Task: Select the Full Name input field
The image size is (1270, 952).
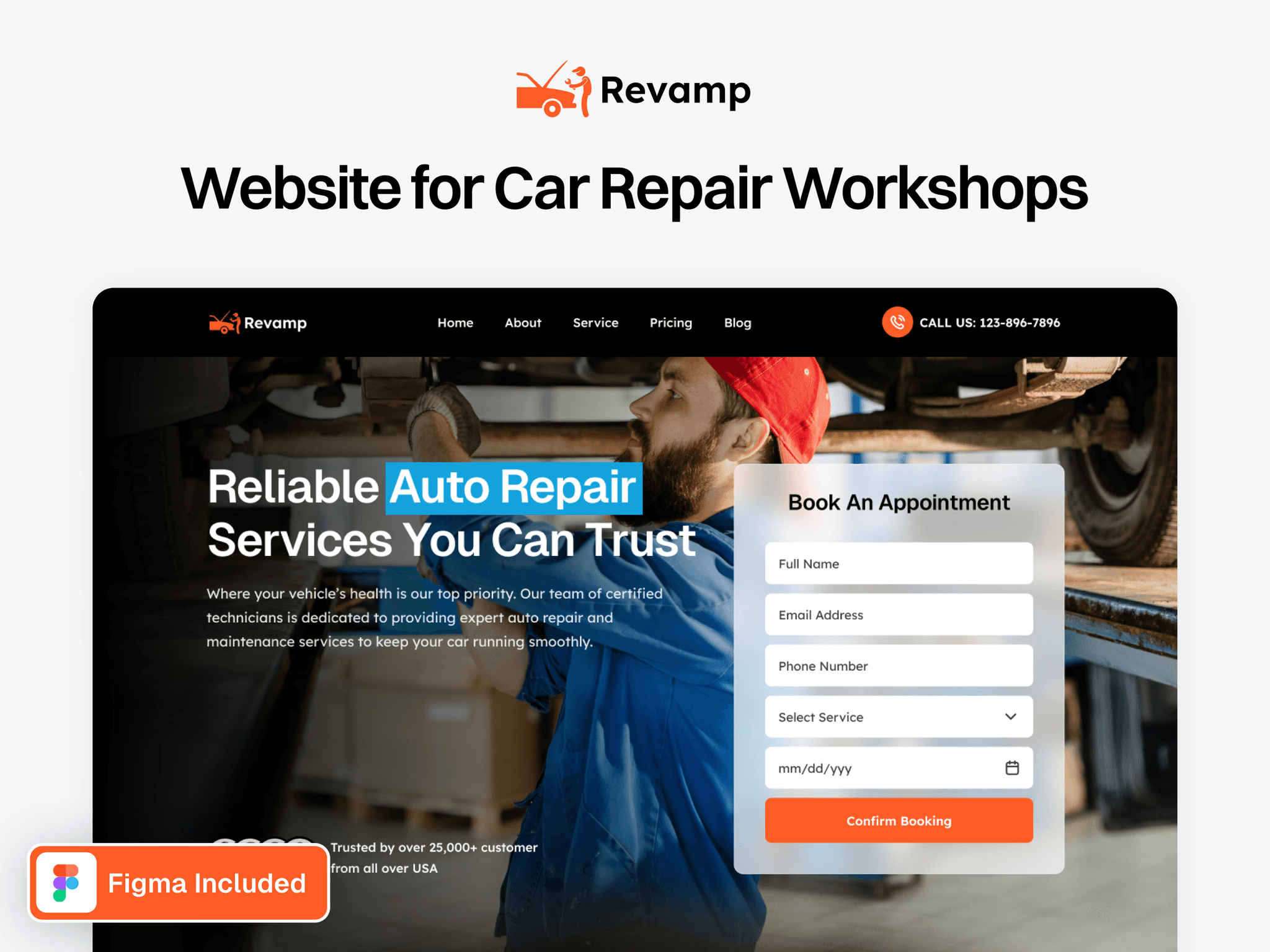Action: (x=898, y=563)
